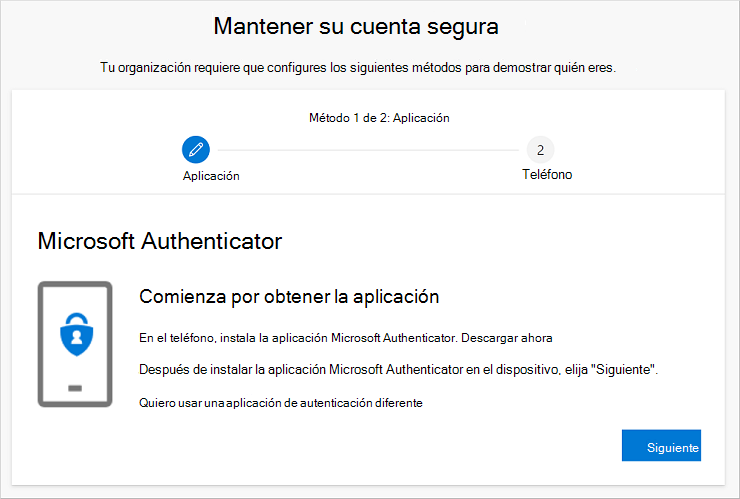740x499 pixels.
Task: Choose Quiero usar una aplicación de autenticación diferente
Action: point(281,403)
